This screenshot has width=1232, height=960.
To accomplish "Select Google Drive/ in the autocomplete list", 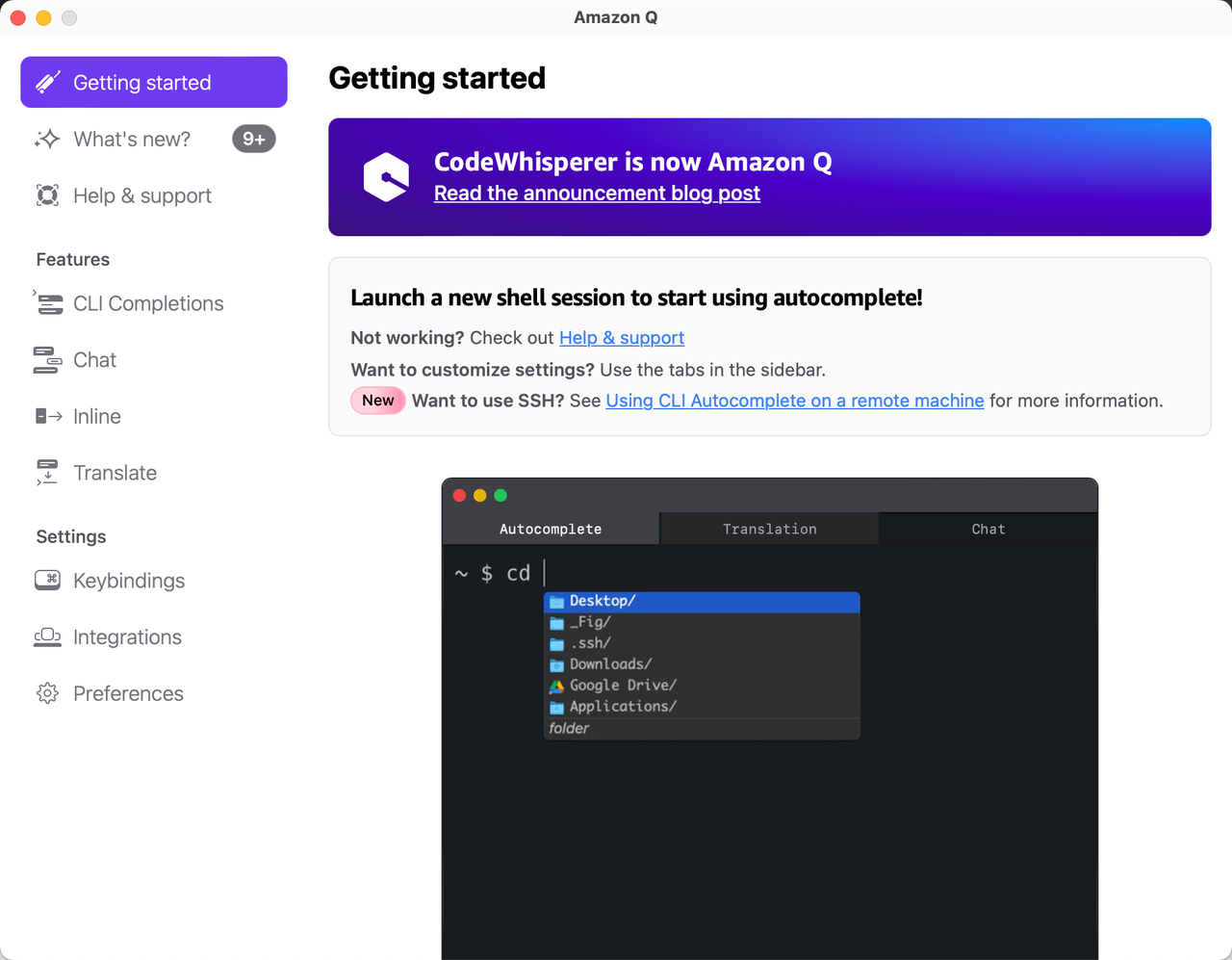I will 702,687.
